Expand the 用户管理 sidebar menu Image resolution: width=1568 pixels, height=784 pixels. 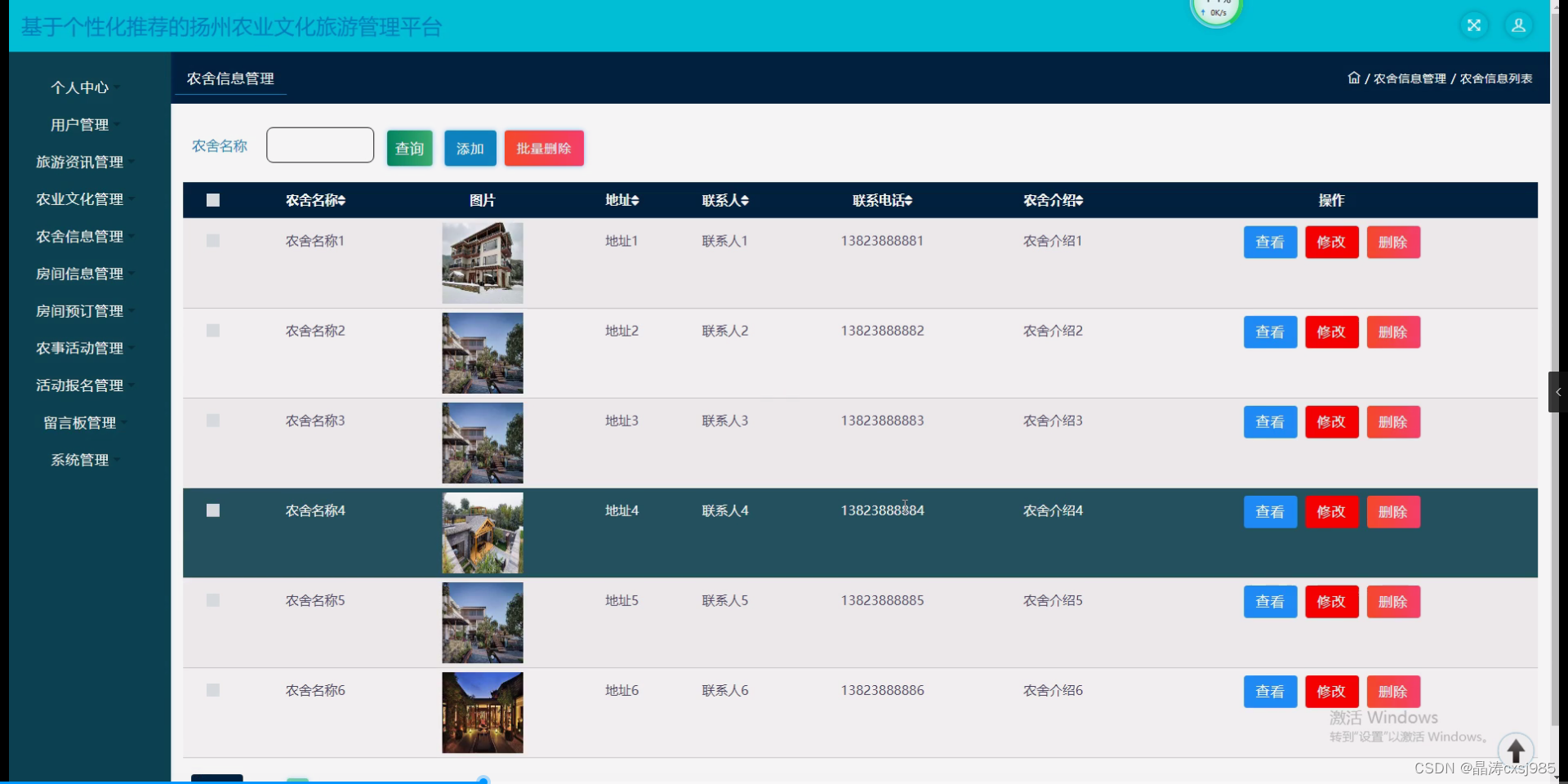point(80,125)
